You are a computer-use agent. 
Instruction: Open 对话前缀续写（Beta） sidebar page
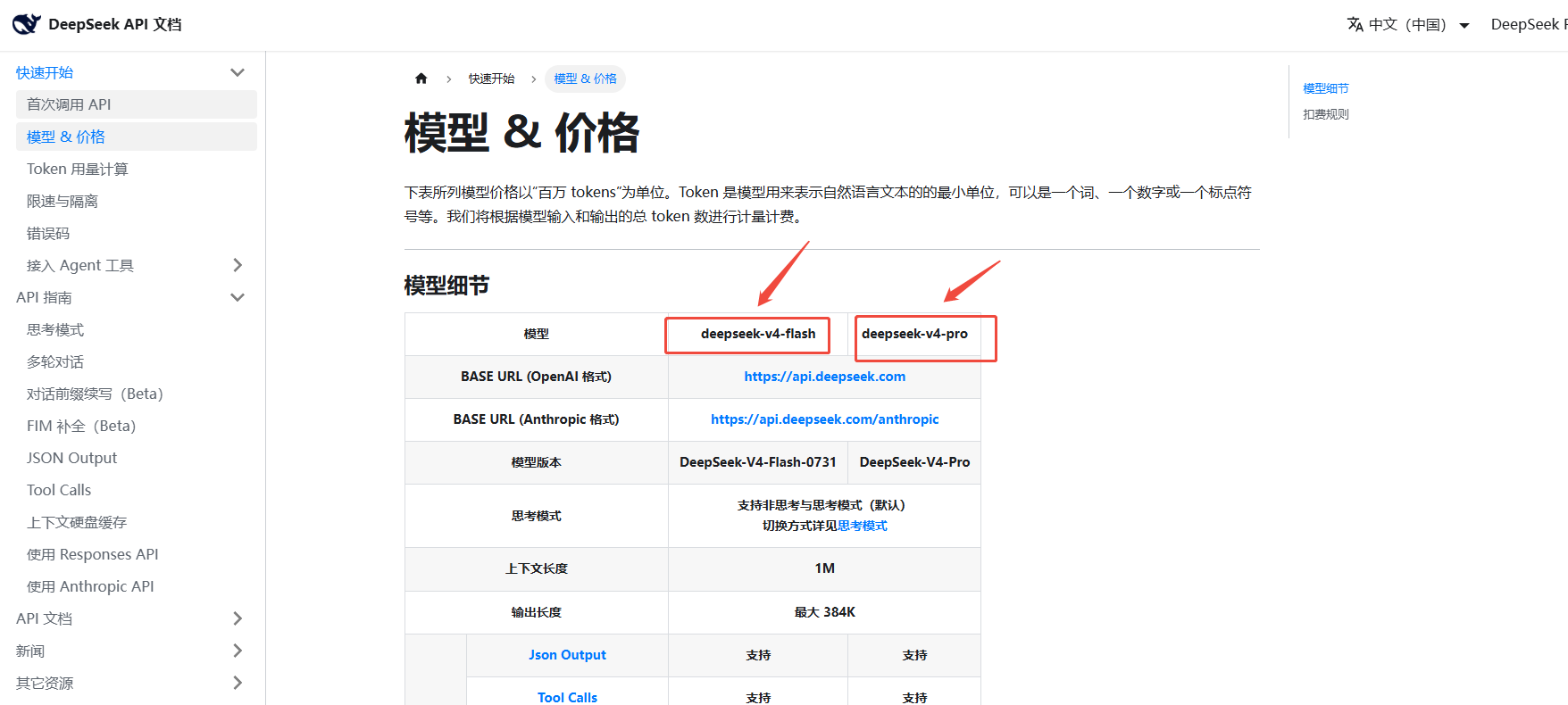click(x=137, y=394)
